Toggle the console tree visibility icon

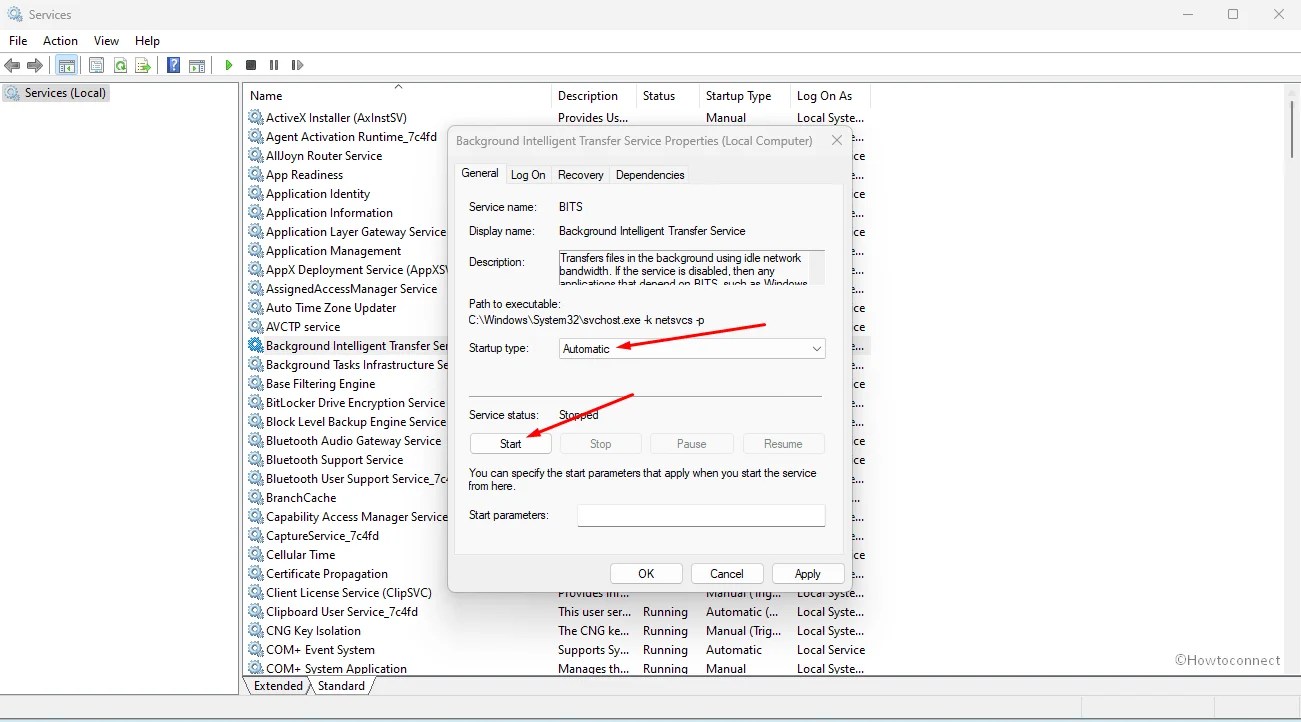66,65
